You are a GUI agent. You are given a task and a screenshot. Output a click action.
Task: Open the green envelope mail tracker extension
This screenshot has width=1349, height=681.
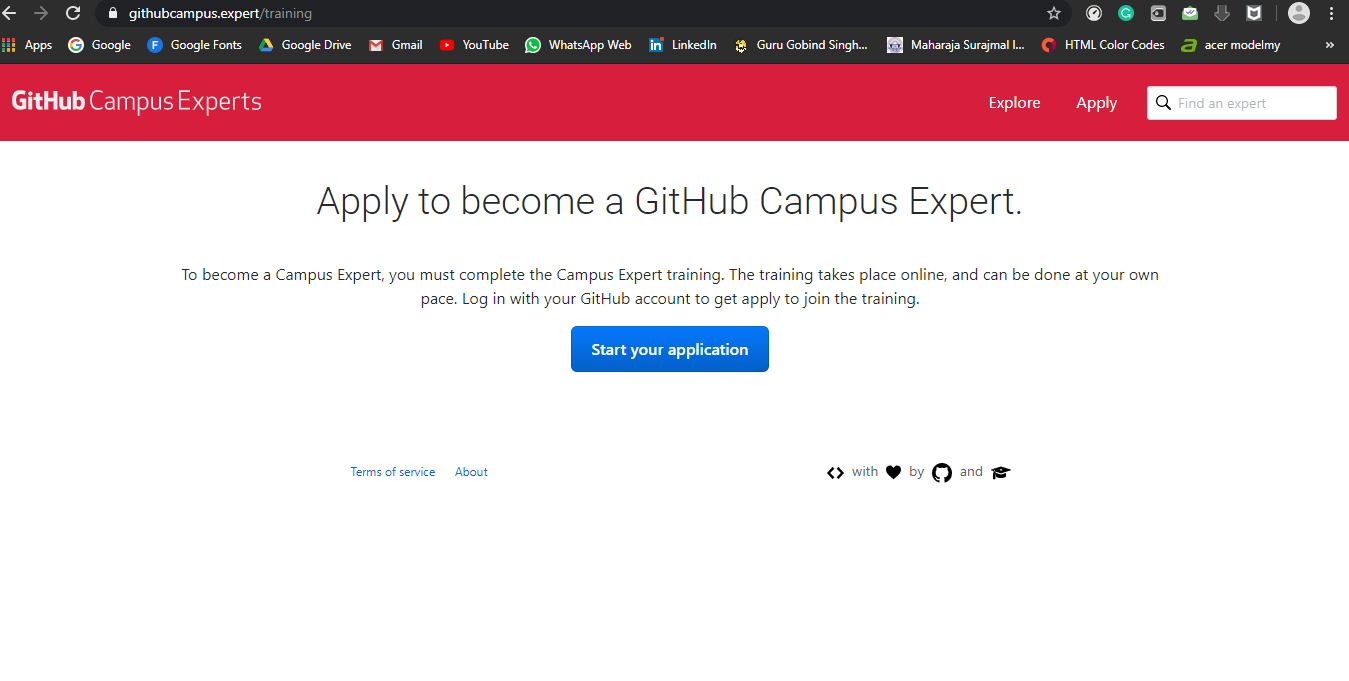tap(1190, 13)
